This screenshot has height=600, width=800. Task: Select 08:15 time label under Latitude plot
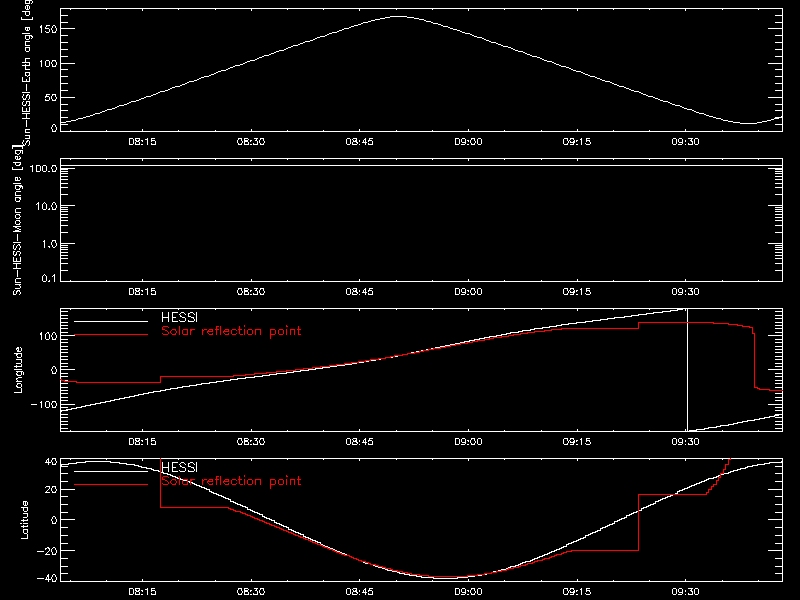click(x=142, y=592)
